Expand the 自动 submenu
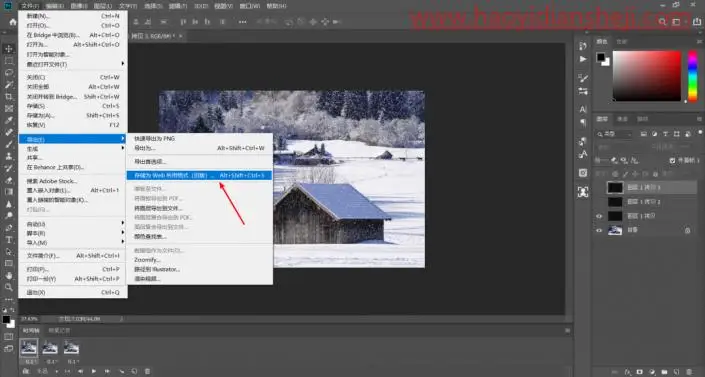This screenshot has height=377, width=705. click(72, 224)
